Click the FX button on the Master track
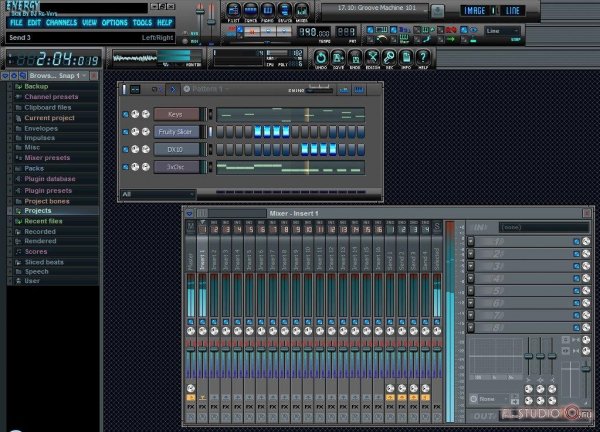 (x=191, y=406)
